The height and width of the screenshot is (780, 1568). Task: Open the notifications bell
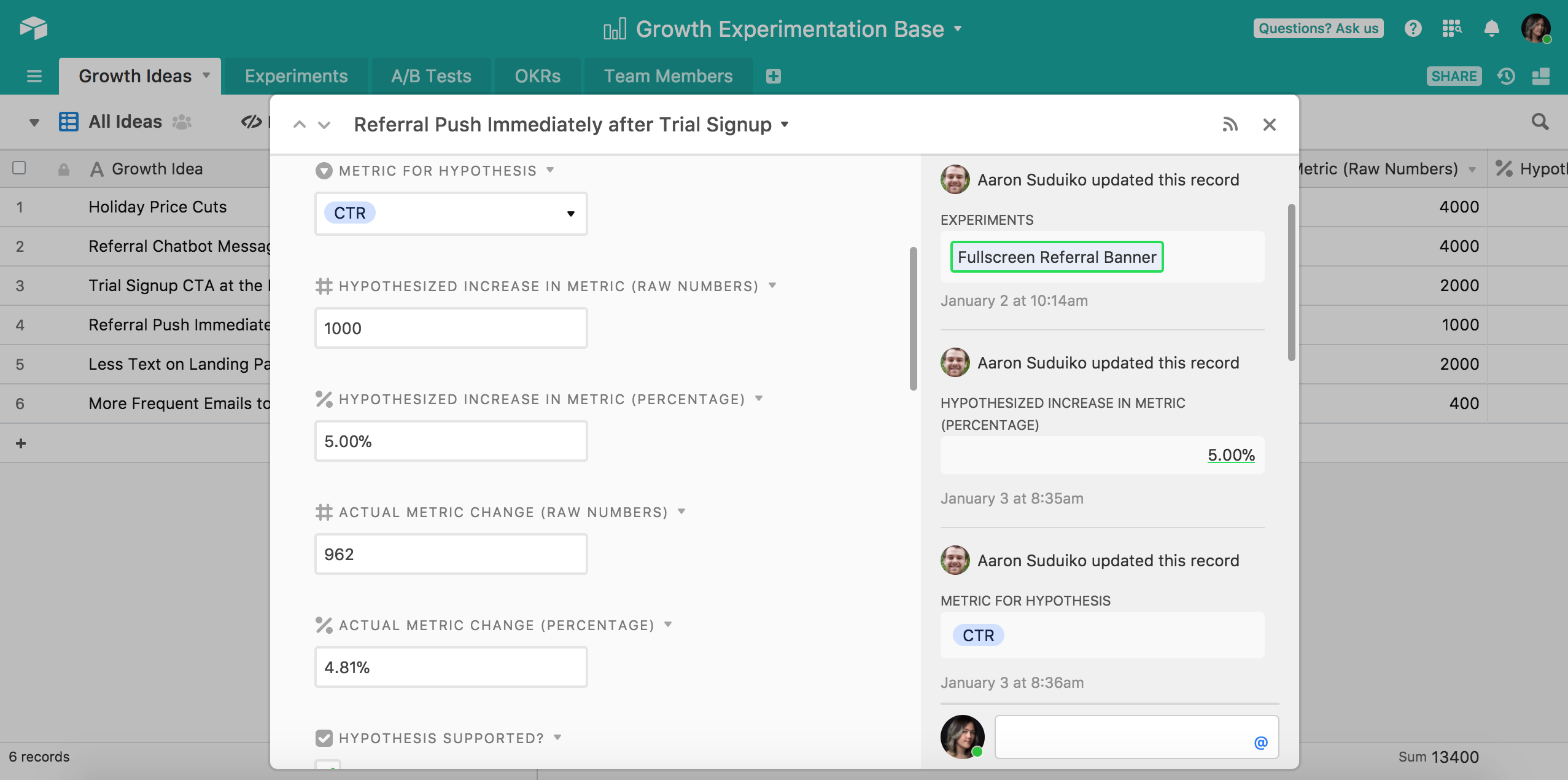1491,28
